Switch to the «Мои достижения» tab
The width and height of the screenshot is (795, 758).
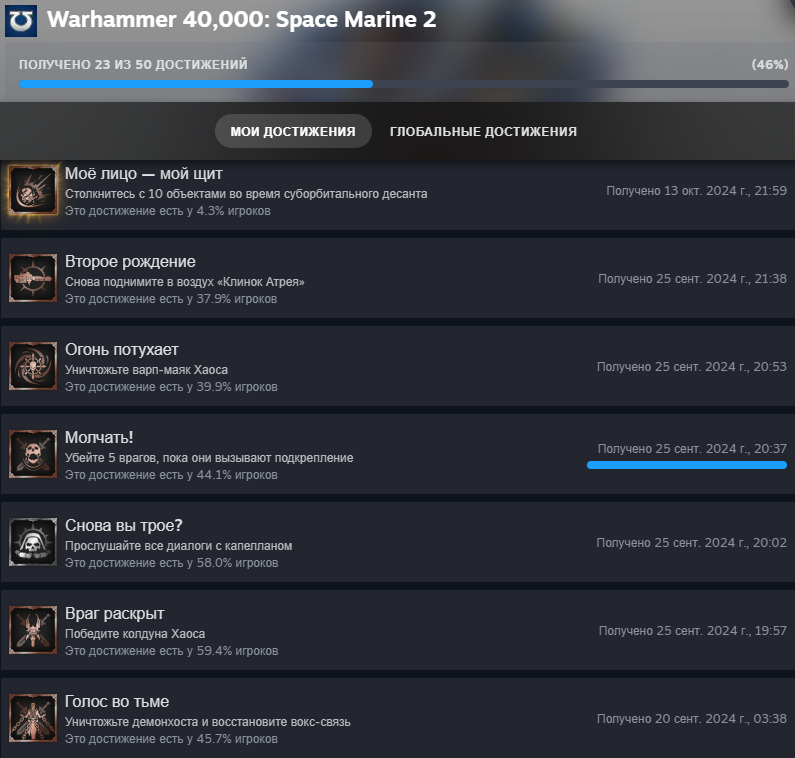coord(293,131)
